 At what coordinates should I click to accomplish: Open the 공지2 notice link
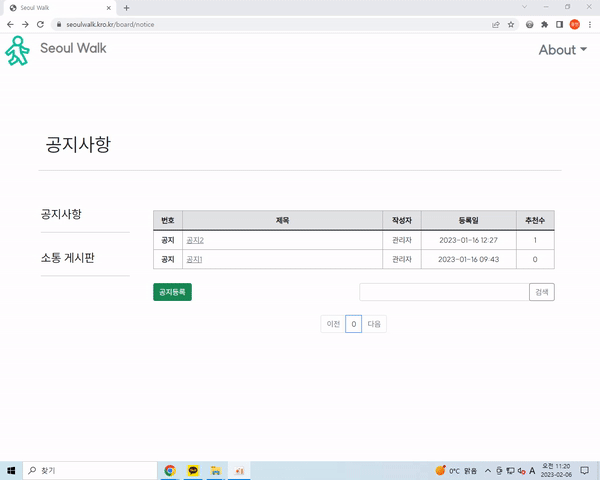[195, 240]
